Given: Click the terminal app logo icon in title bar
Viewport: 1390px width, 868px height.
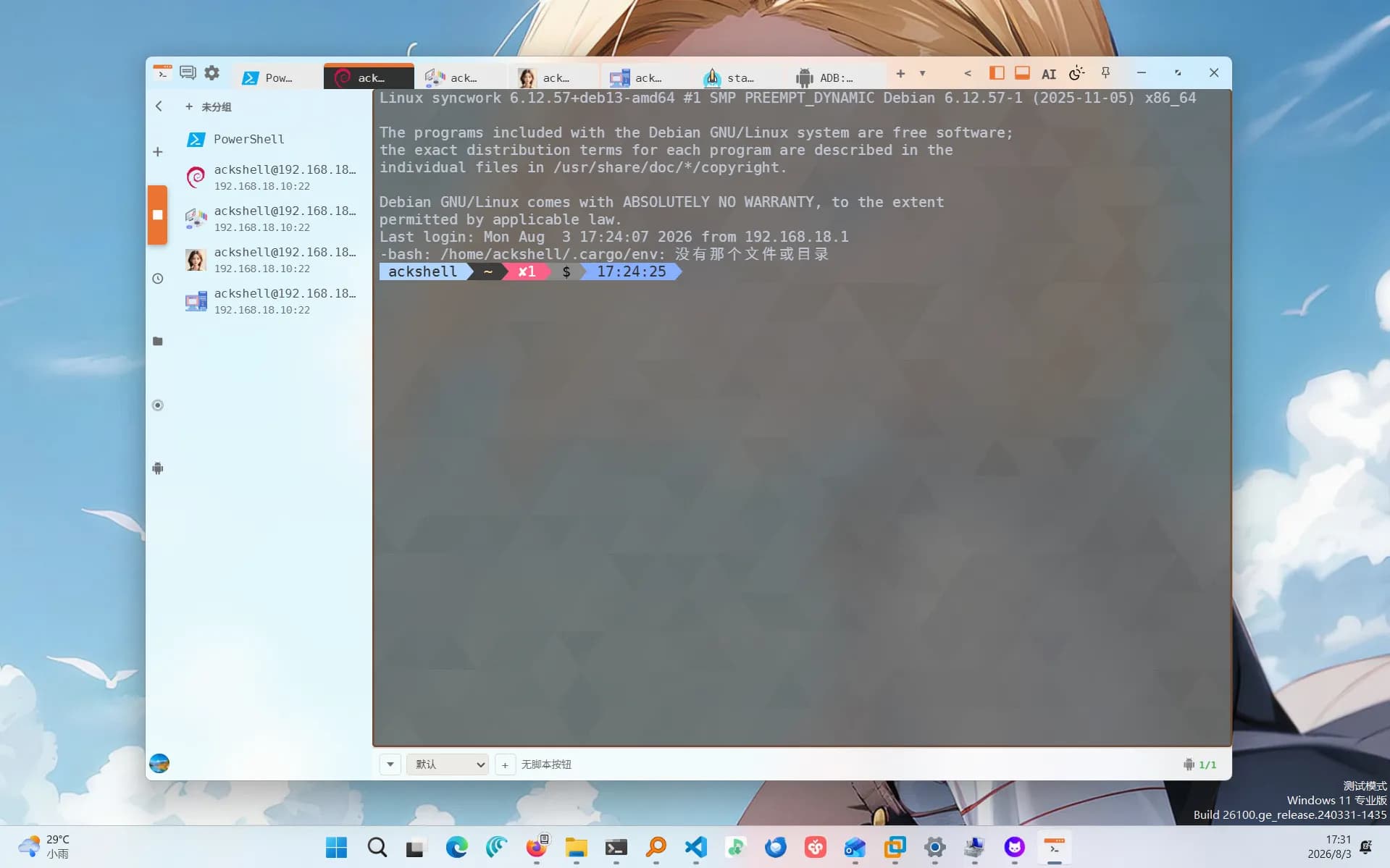Looking at the screenshot, I should [x=162, y=72].
